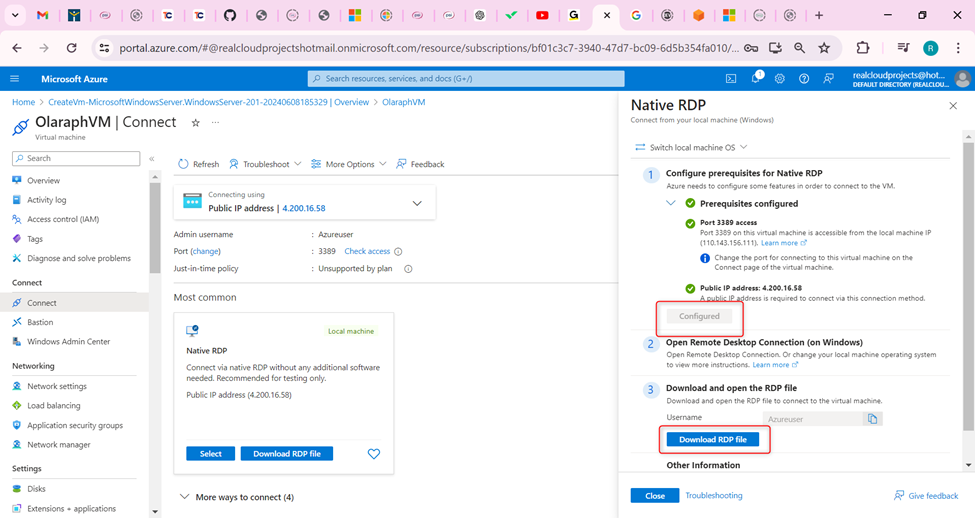This screenshot has height=518, width=975.
Task: Close the Native RDP panel with X
Action: coord(953,106)
